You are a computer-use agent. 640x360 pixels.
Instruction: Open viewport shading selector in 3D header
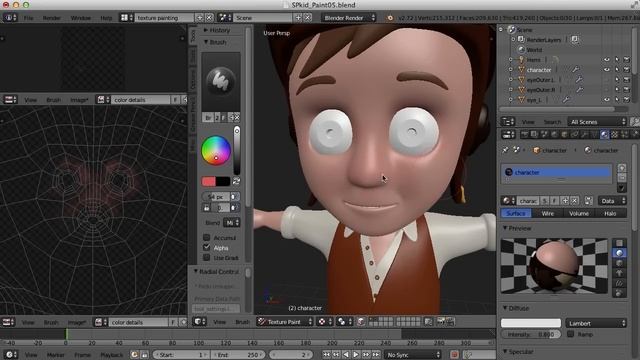click(x=324, y=322)
